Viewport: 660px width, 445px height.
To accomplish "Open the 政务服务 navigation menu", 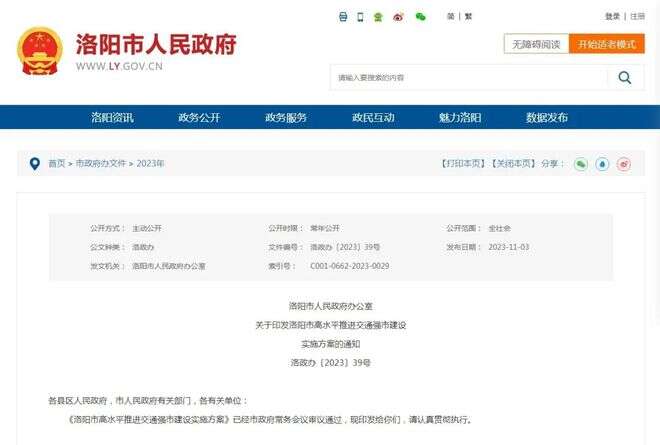I will click(x=286, y=117).
